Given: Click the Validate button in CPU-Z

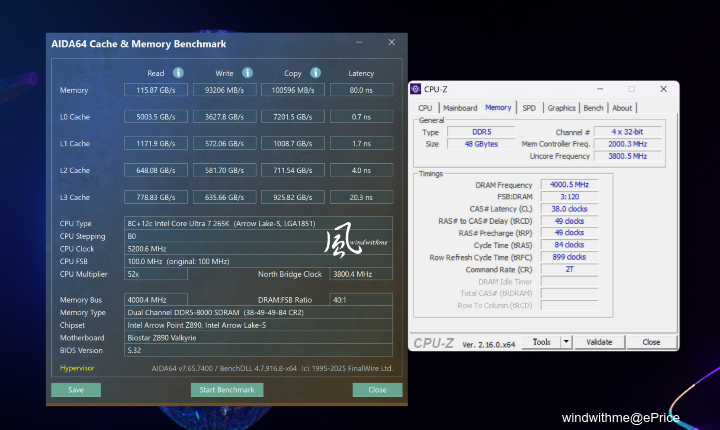Looking at the screenshot, I should [599, 342].
